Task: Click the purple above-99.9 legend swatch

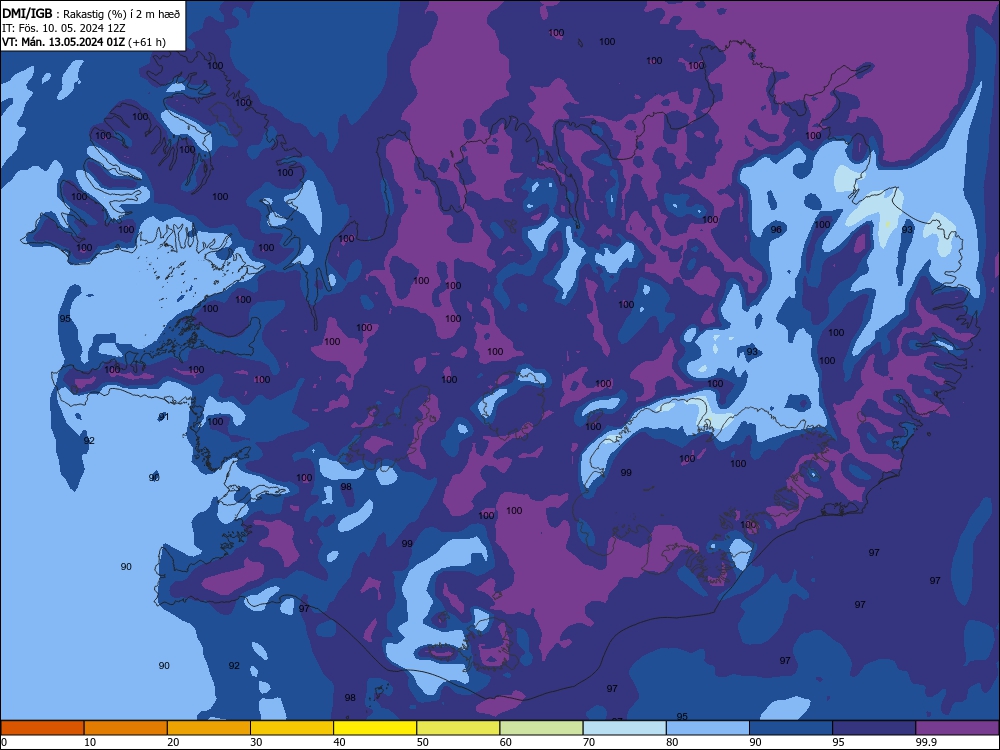Action: coord(957,728)
